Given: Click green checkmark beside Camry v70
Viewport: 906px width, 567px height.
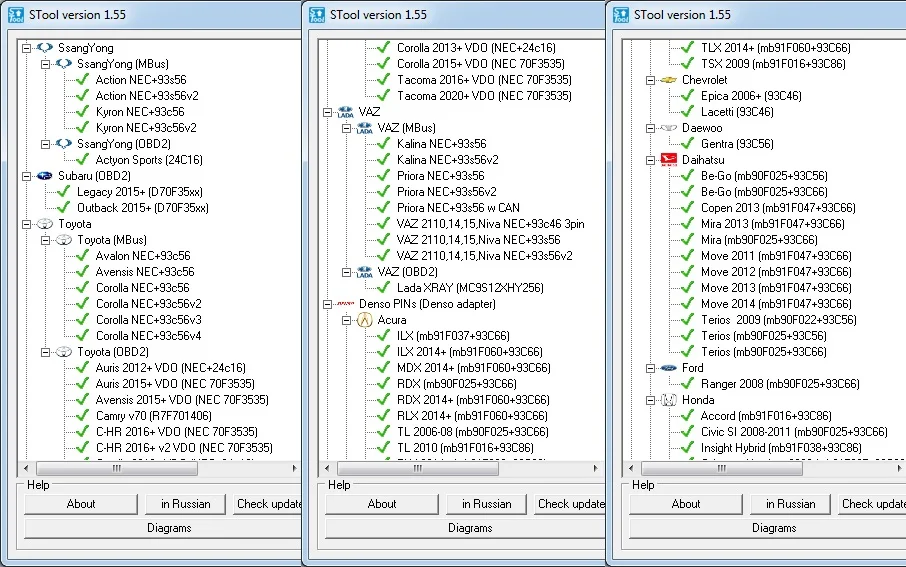Looking at the screenshot, I should click(x=83, y=416).
